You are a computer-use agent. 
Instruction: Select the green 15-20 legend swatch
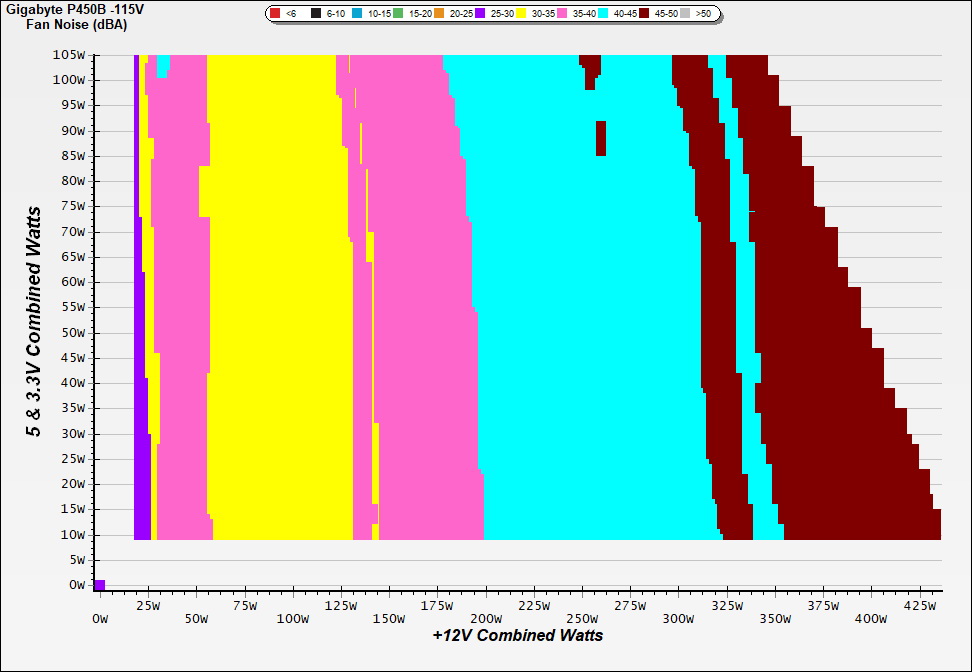[x=397, y=14]
